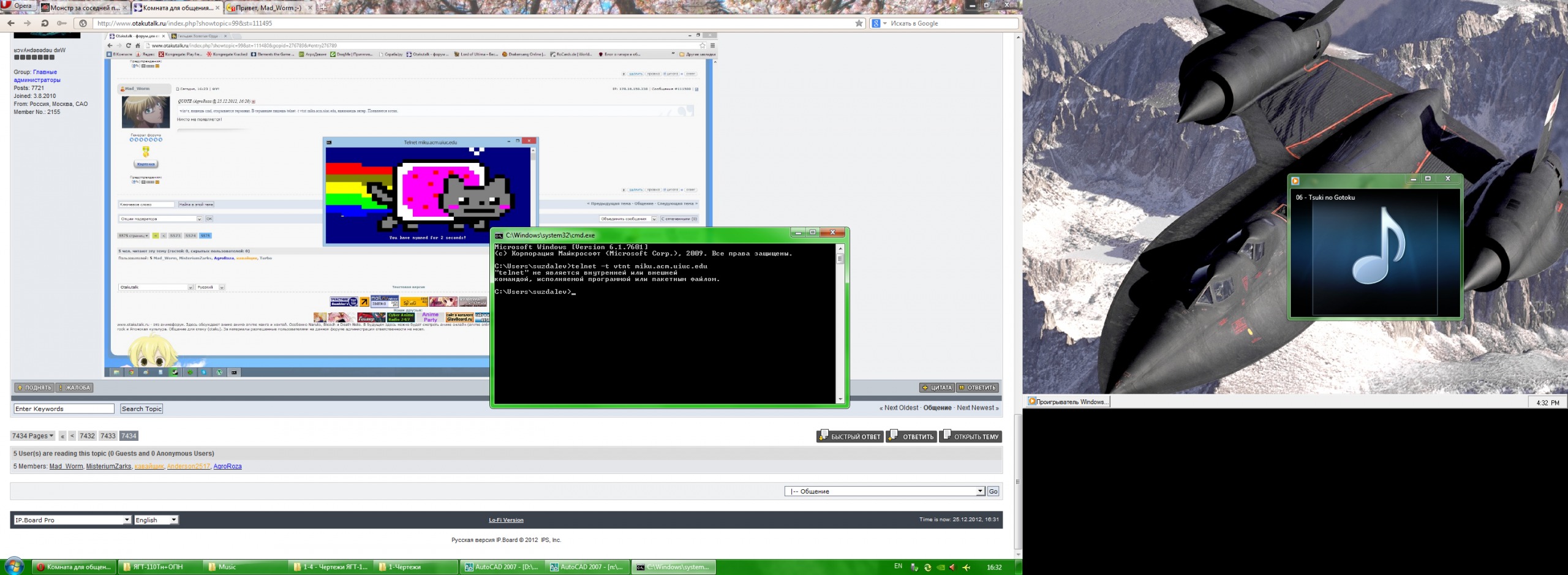1568x575 pixels.
Task: Click the Windows Media Player title icon
Action: tap(1295, 181)
